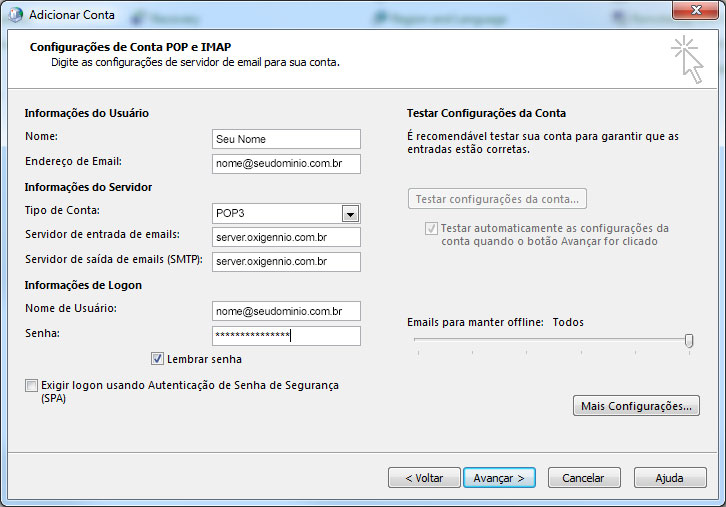Click the wizard cursor icon in header
726x507 pixels.
click(686, 59)
